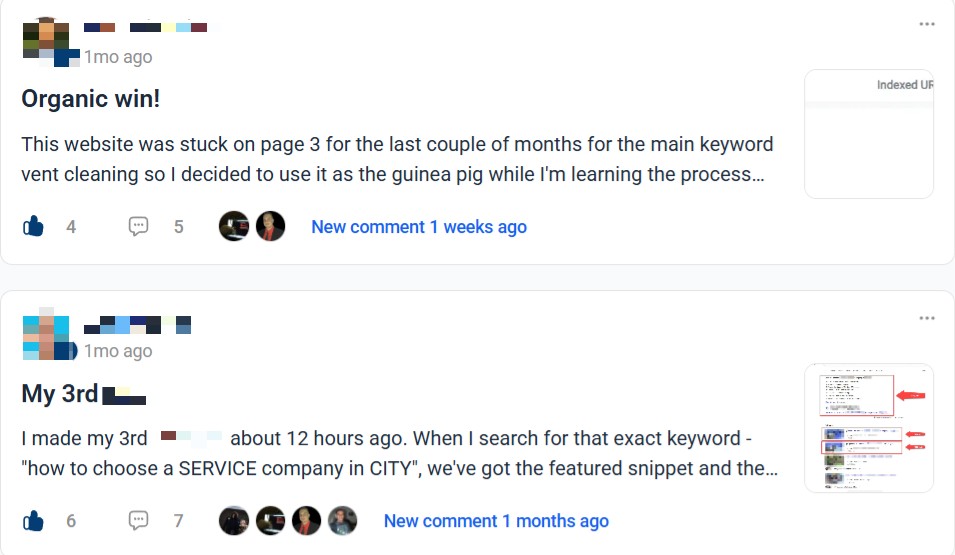Open the three-dot menu on "My 3rd" post

click(927, 318)
